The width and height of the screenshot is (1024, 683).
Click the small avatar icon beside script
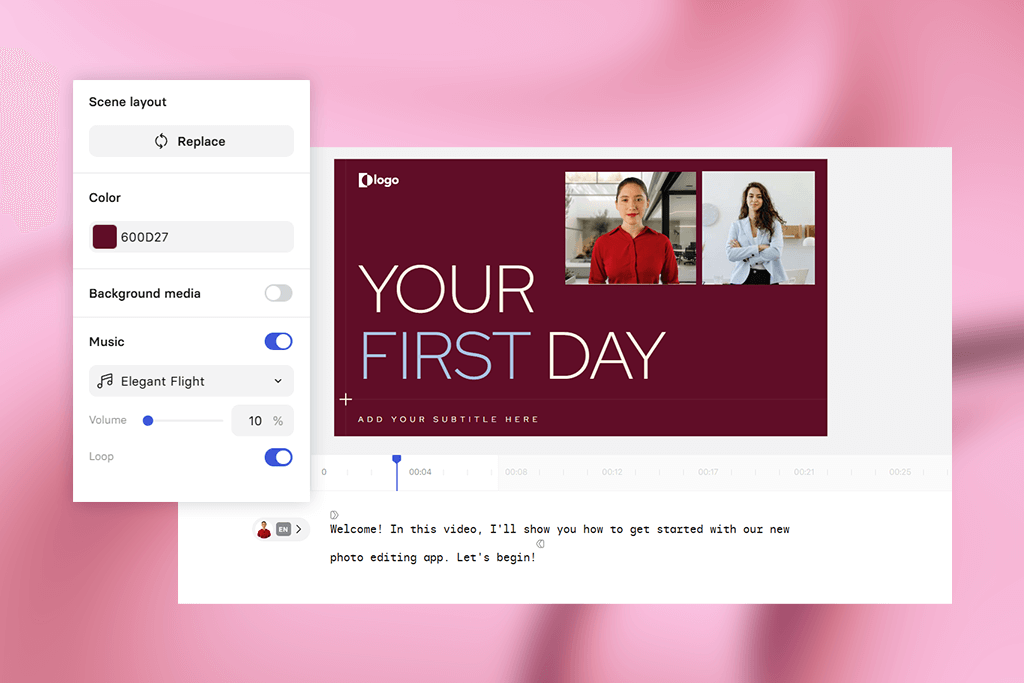(264, 529)
